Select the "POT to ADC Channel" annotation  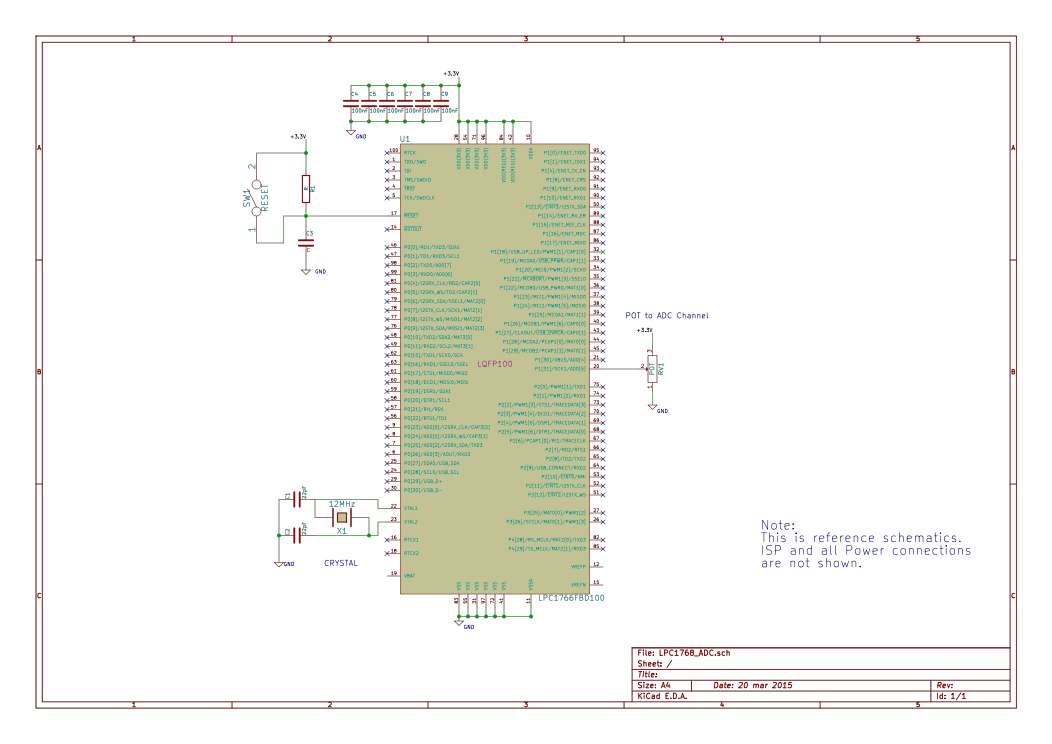point(666,316)
